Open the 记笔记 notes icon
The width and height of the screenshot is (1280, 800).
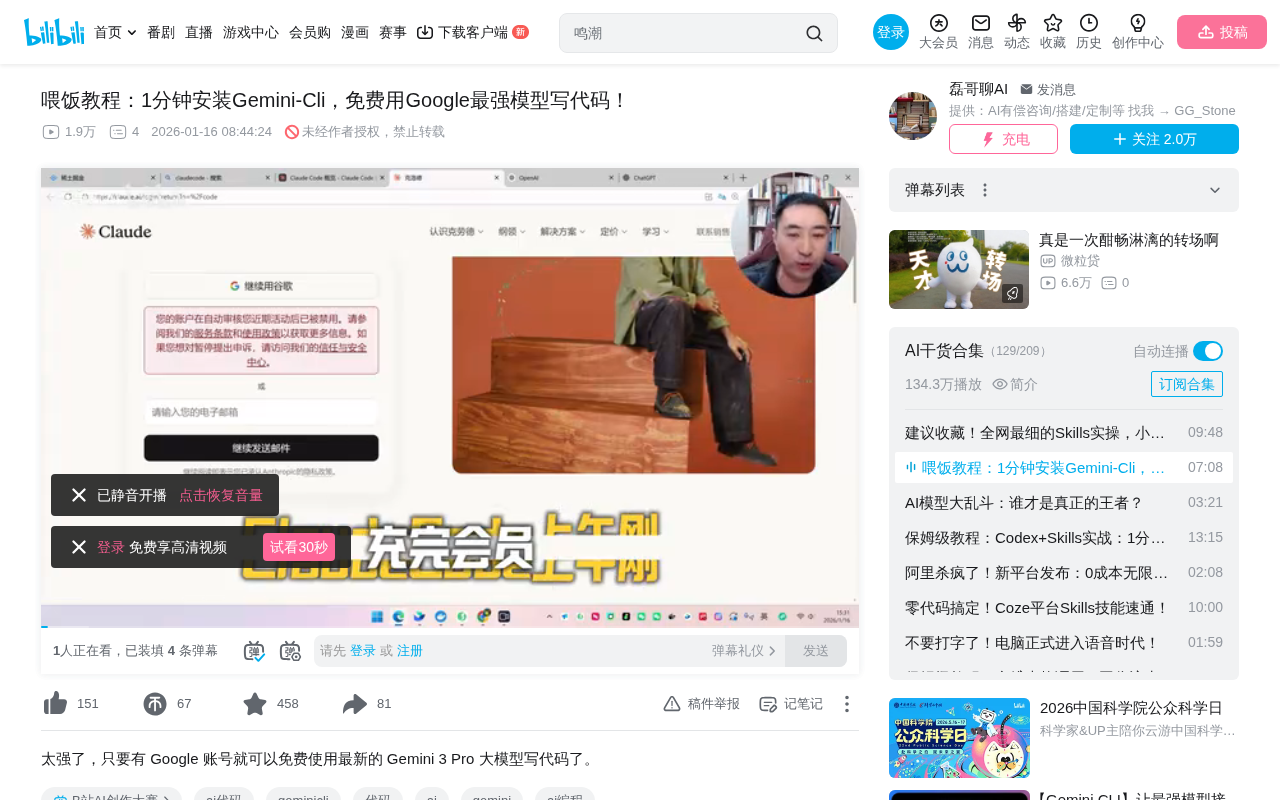pyautogui.click(x=768, y=704)
